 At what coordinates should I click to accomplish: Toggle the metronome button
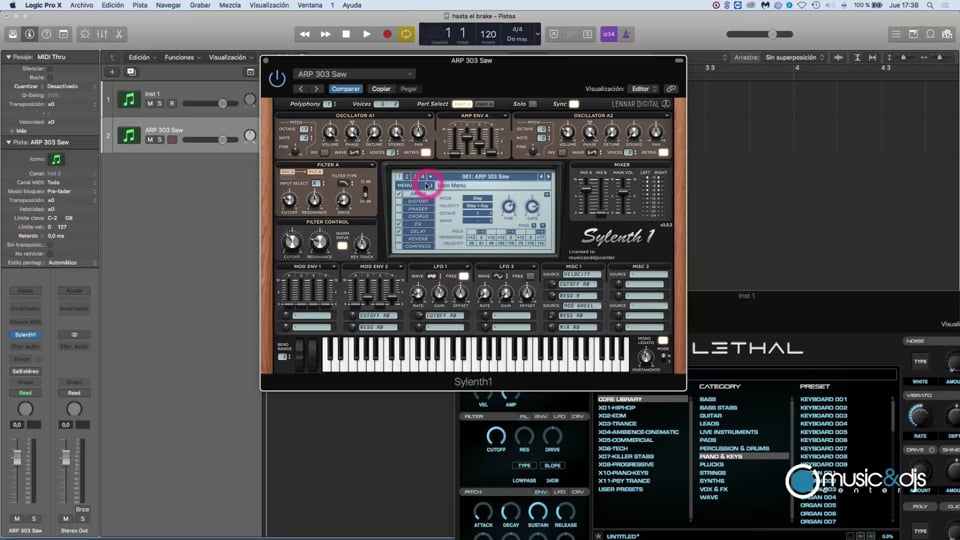626,34
